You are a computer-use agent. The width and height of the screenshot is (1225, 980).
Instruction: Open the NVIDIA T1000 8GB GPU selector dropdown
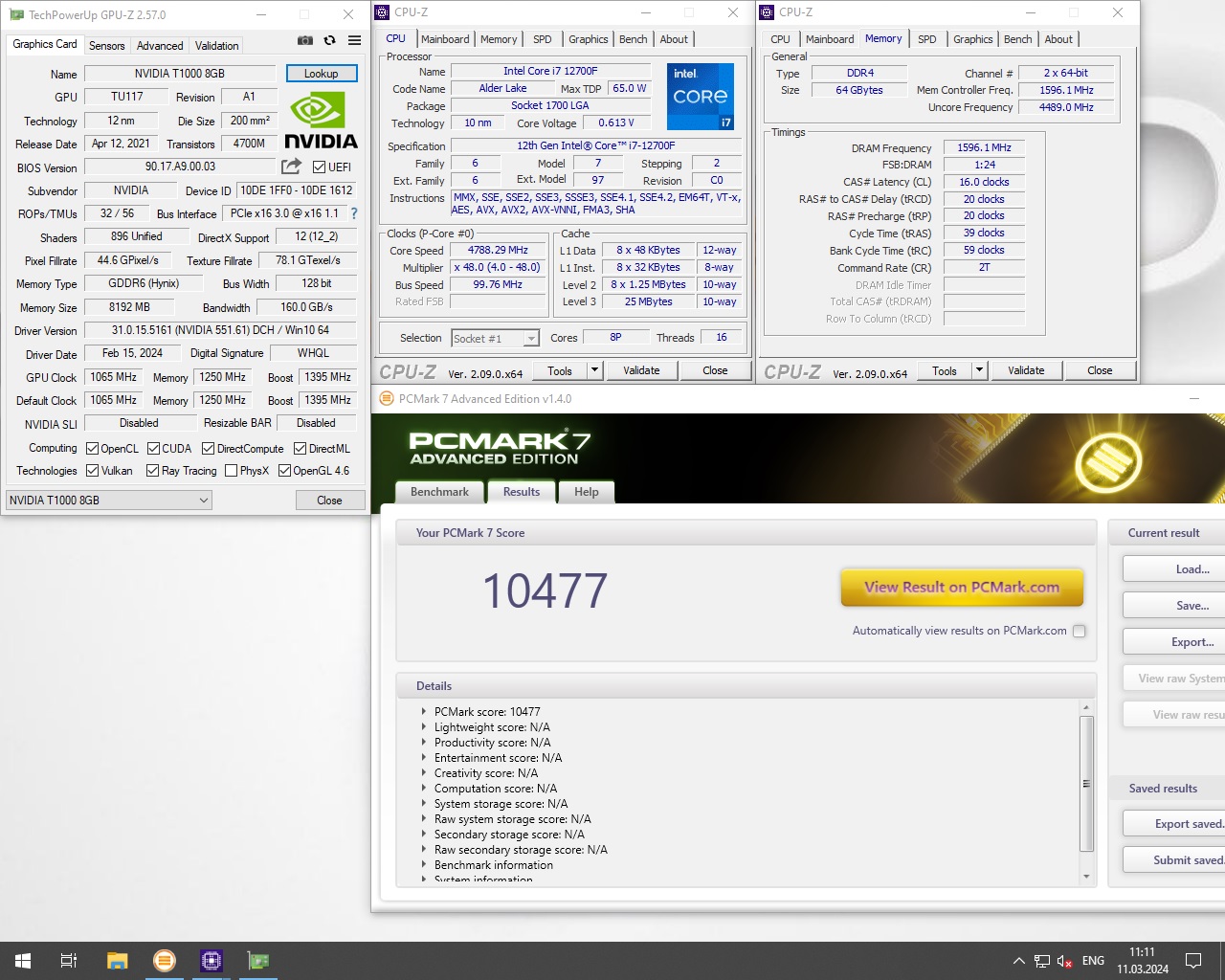click(x=108, y=500)
